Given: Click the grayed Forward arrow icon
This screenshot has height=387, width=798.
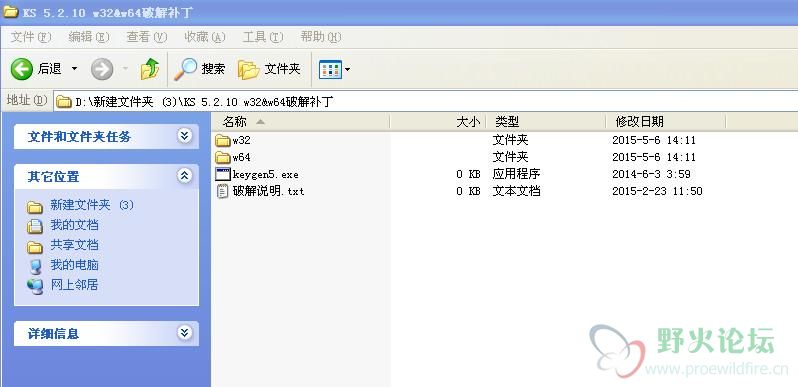Looking at the screenshot, I should (x=102, y=69).
